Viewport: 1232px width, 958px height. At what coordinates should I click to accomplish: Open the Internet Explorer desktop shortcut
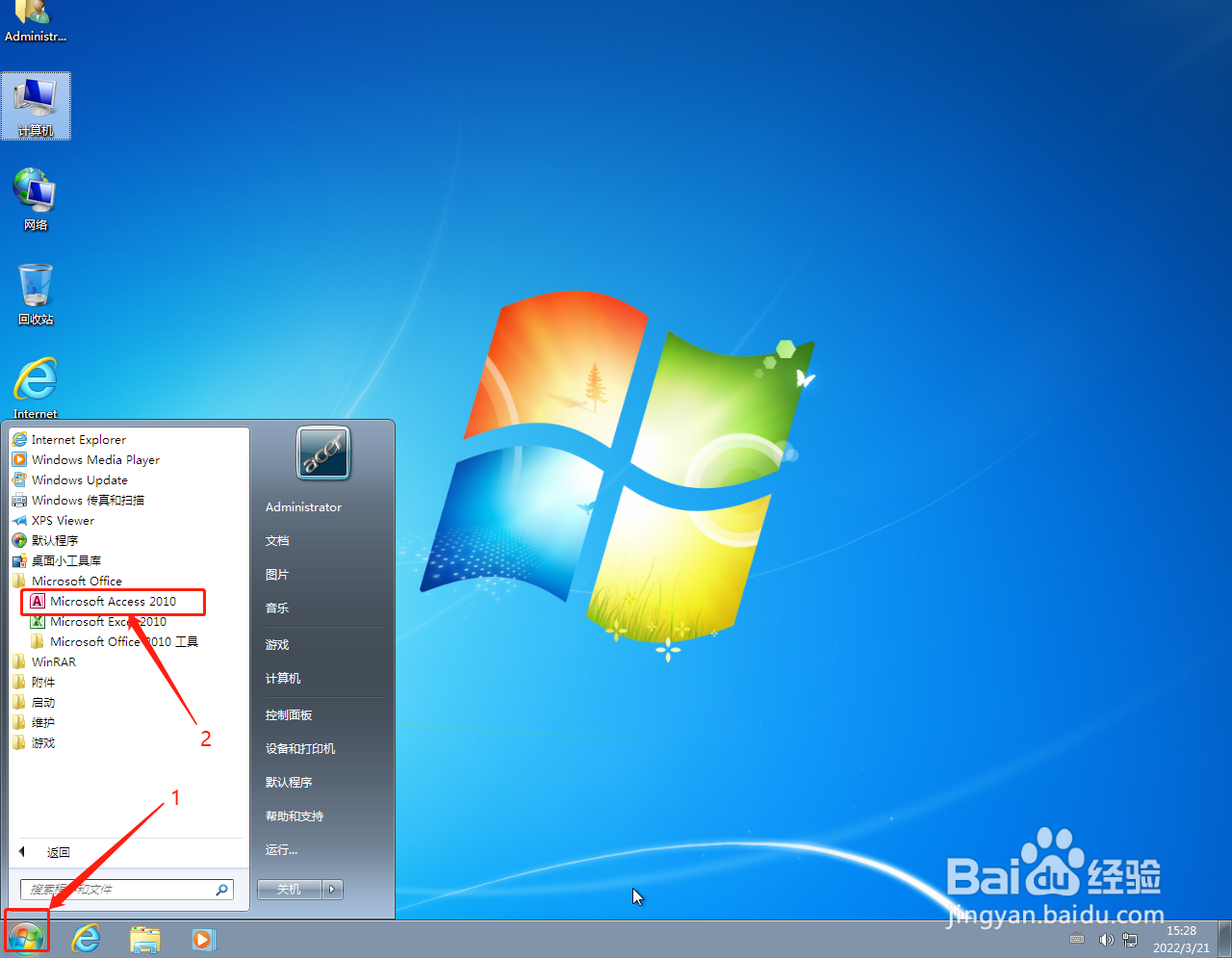[36, 388]
